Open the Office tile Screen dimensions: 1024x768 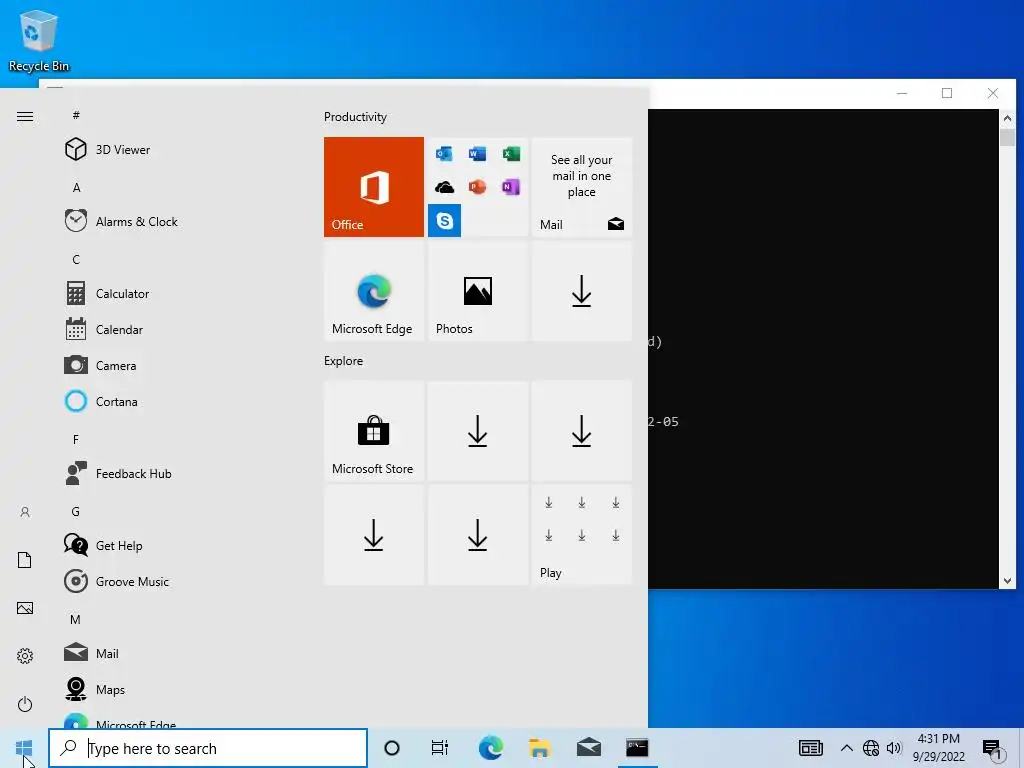point(374,187)
